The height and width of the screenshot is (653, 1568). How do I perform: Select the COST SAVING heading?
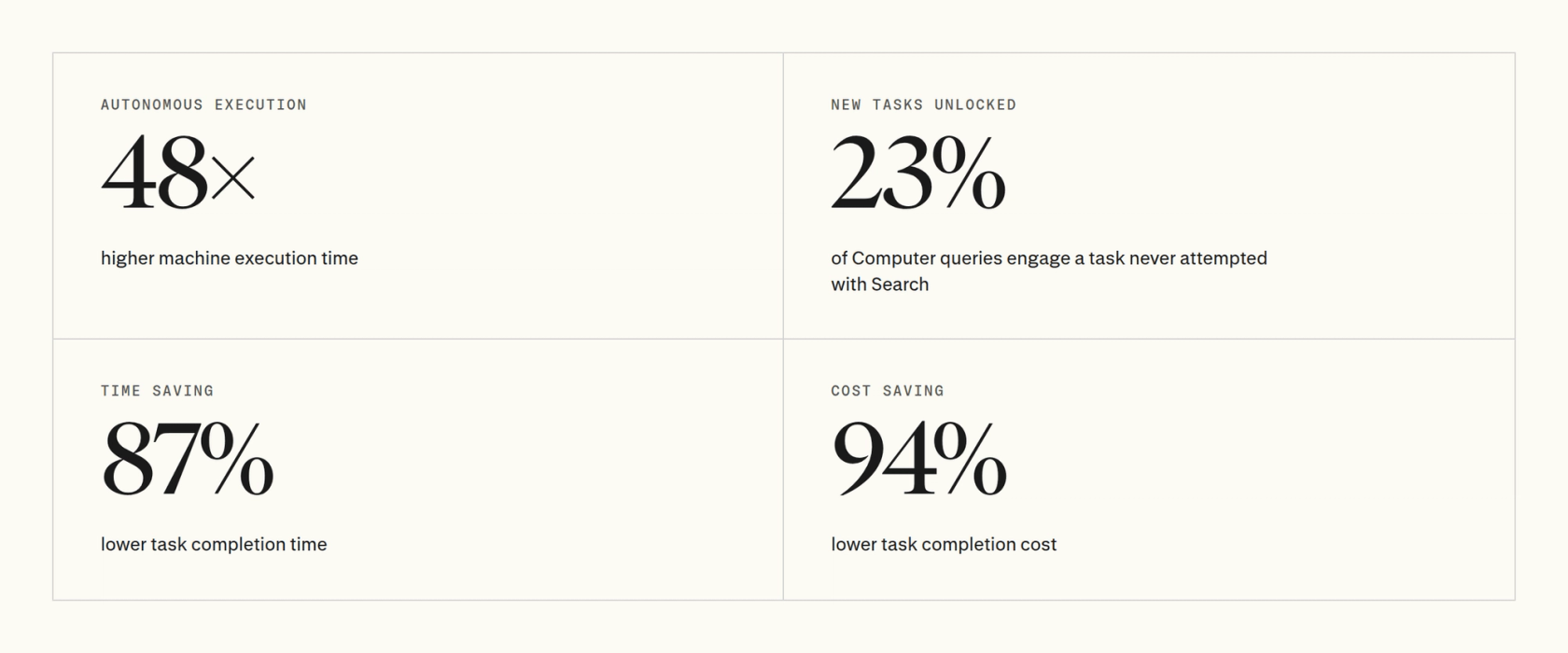(x=887, y=391)
